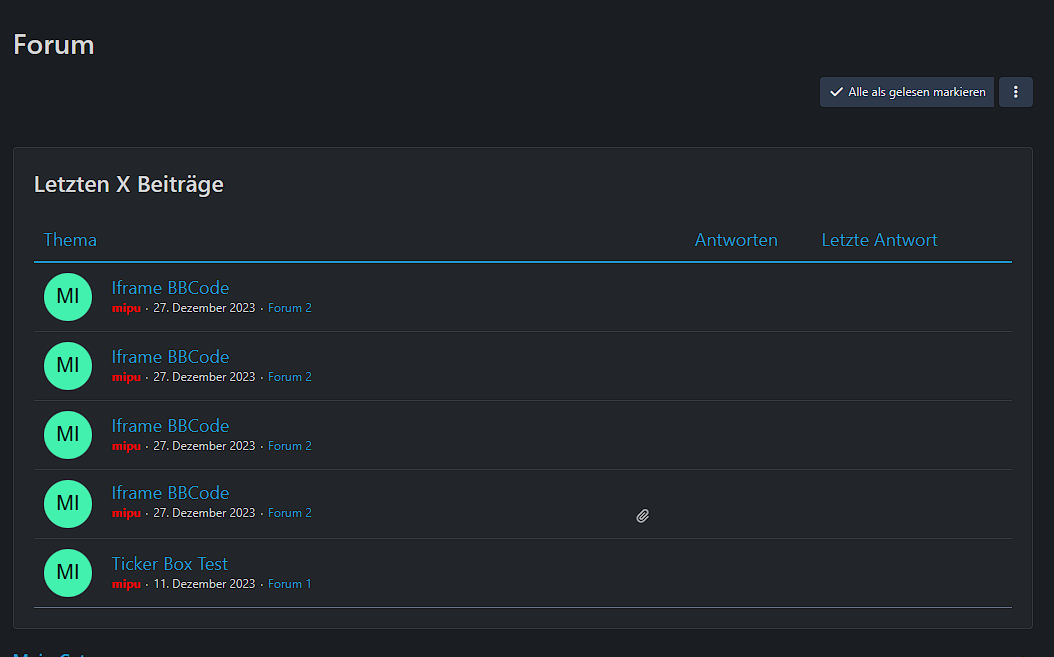Screen dimensions: 1054x657
Task: Click the paperclip attachment icon
Action: pyautogui.click(x=643, y=516)
